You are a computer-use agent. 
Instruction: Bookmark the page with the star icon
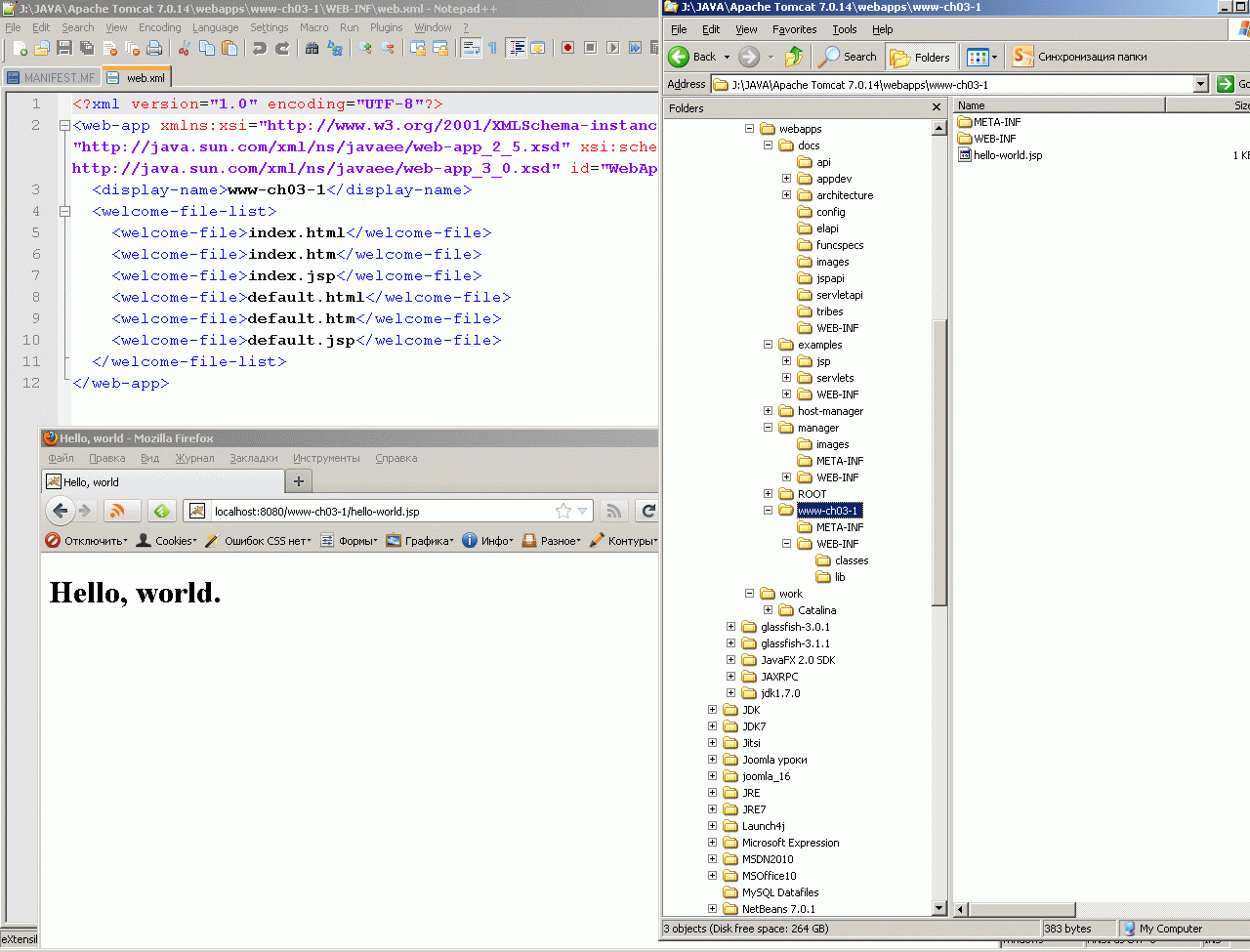tap(563, 511)
